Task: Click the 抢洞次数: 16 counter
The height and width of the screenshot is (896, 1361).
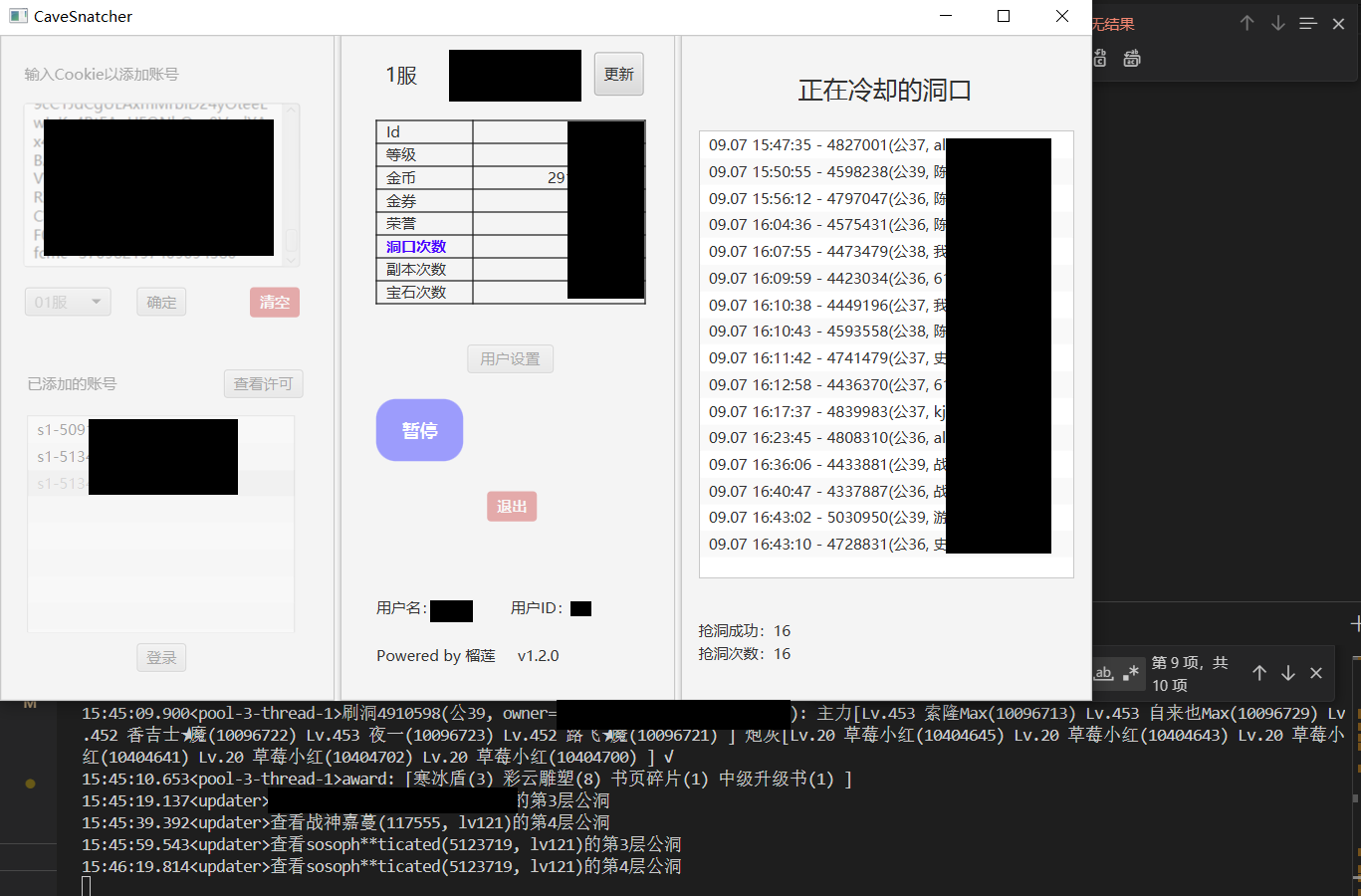Action: click(x=745, y=653)
